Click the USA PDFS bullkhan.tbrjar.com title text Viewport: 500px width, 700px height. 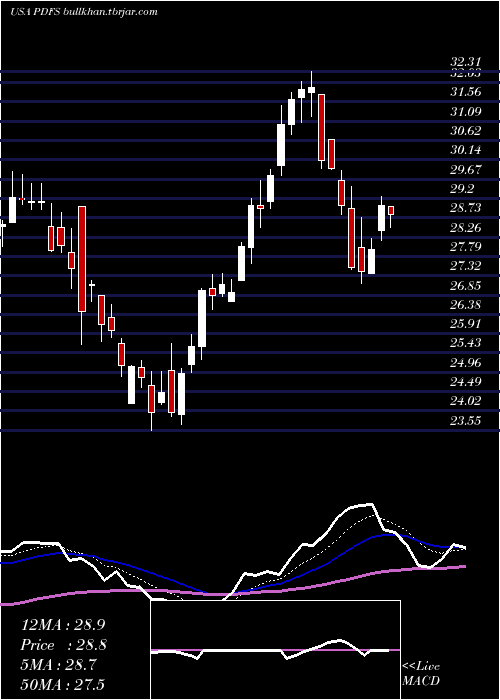point(83,12)
